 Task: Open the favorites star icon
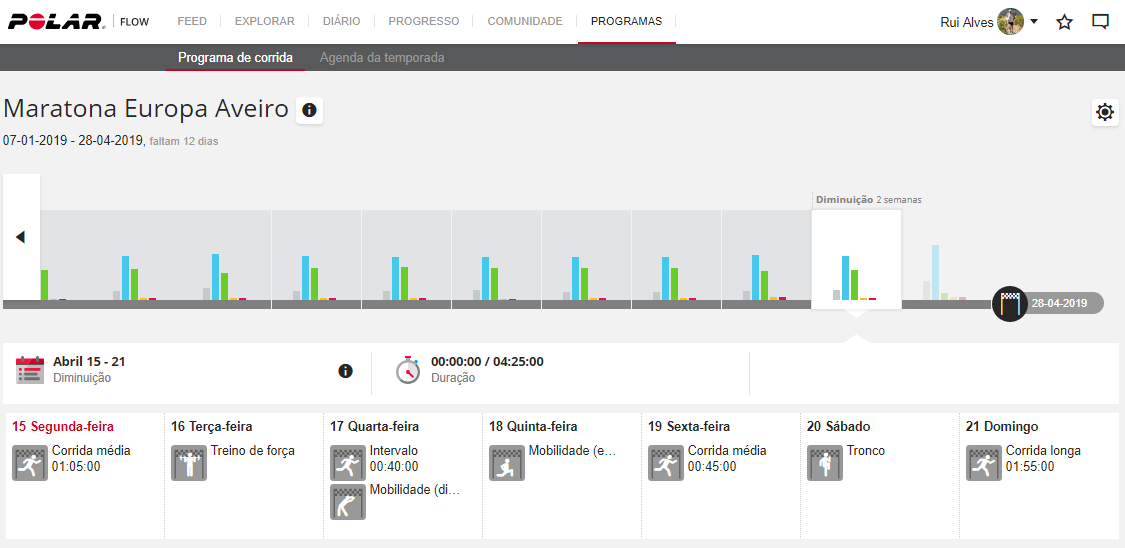click(1064, 22)
